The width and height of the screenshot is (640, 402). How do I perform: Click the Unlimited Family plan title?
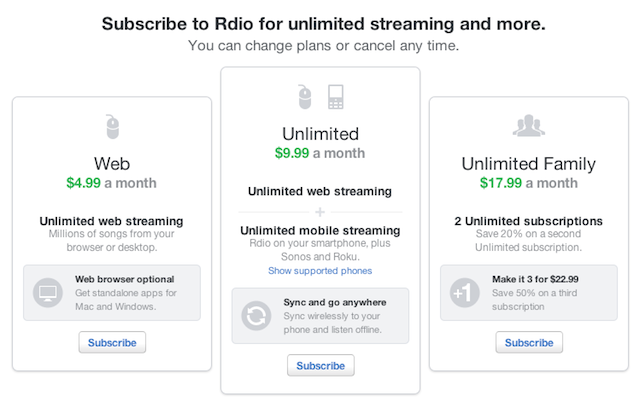click(x=529, y=164)
